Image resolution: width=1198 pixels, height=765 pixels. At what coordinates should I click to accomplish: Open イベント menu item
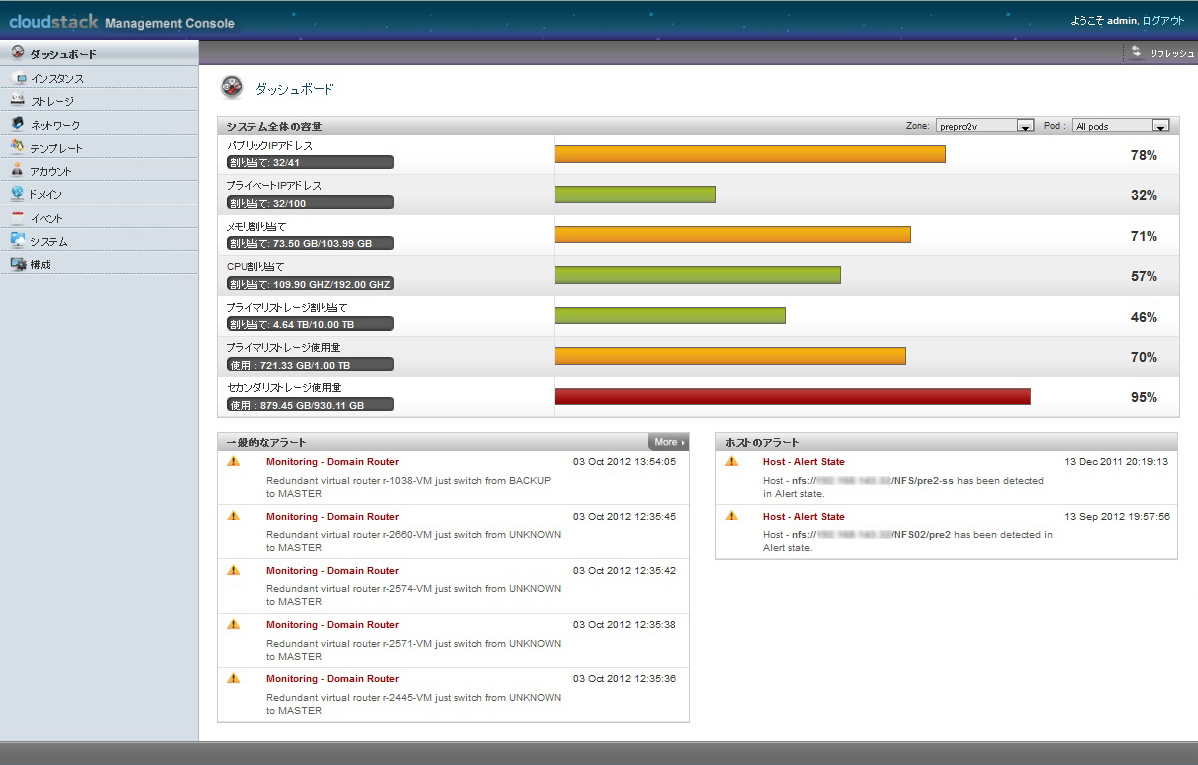(99, 218)
